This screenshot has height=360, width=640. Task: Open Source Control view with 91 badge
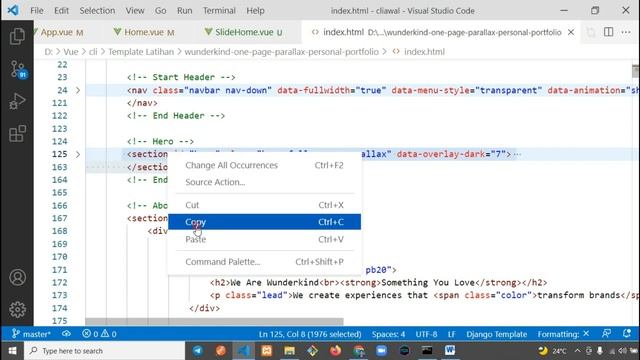tap(17, 69)
